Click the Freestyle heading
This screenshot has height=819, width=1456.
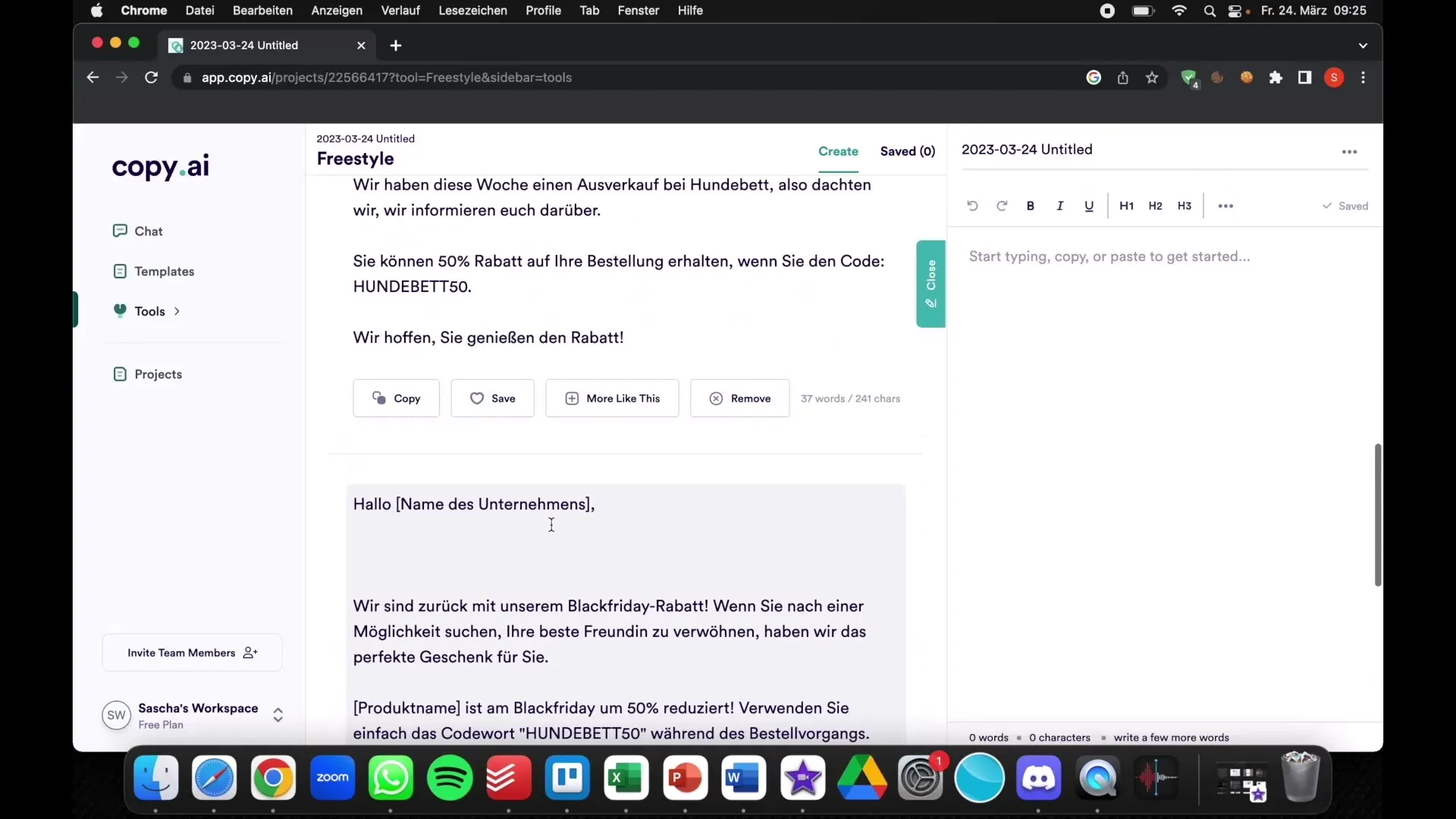coord(355,158)
